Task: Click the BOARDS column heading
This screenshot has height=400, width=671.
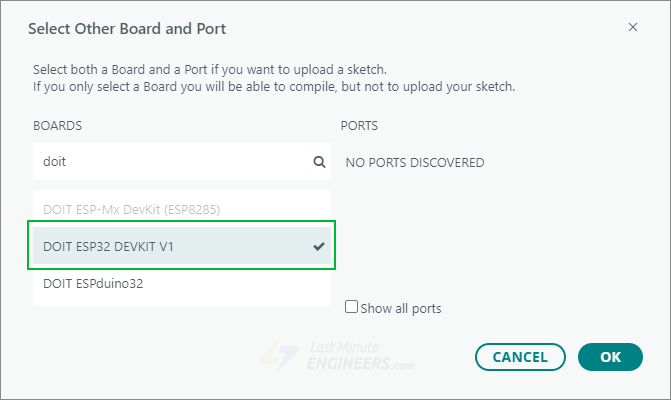Action: (x=57, y=126)
